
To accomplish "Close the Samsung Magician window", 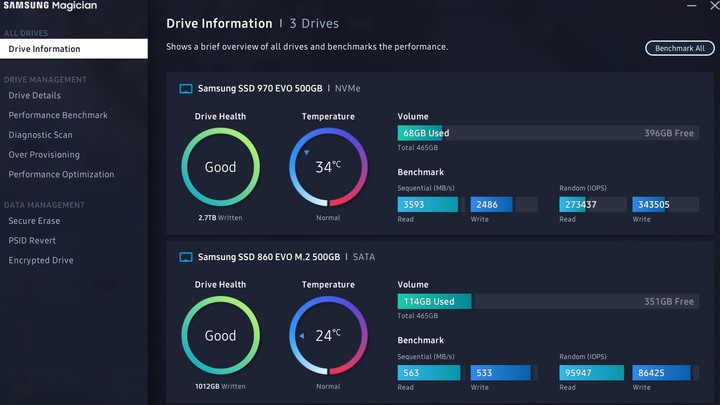I will (x=714, y=6).
